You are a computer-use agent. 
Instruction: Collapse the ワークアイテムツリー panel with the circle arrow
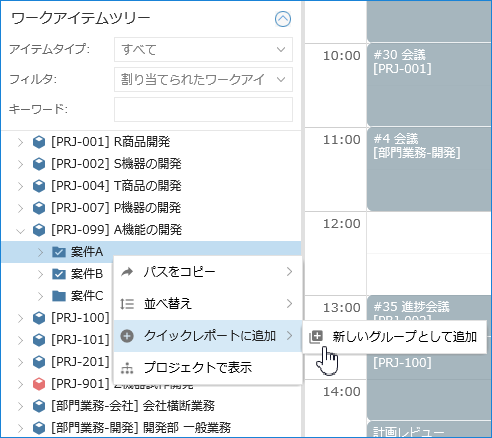click(283, 19)
